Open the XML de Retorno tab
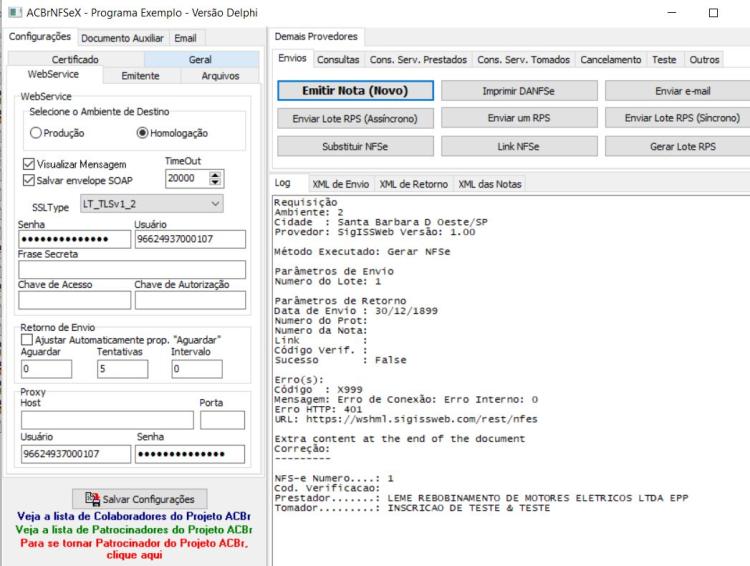 [414, 184]
